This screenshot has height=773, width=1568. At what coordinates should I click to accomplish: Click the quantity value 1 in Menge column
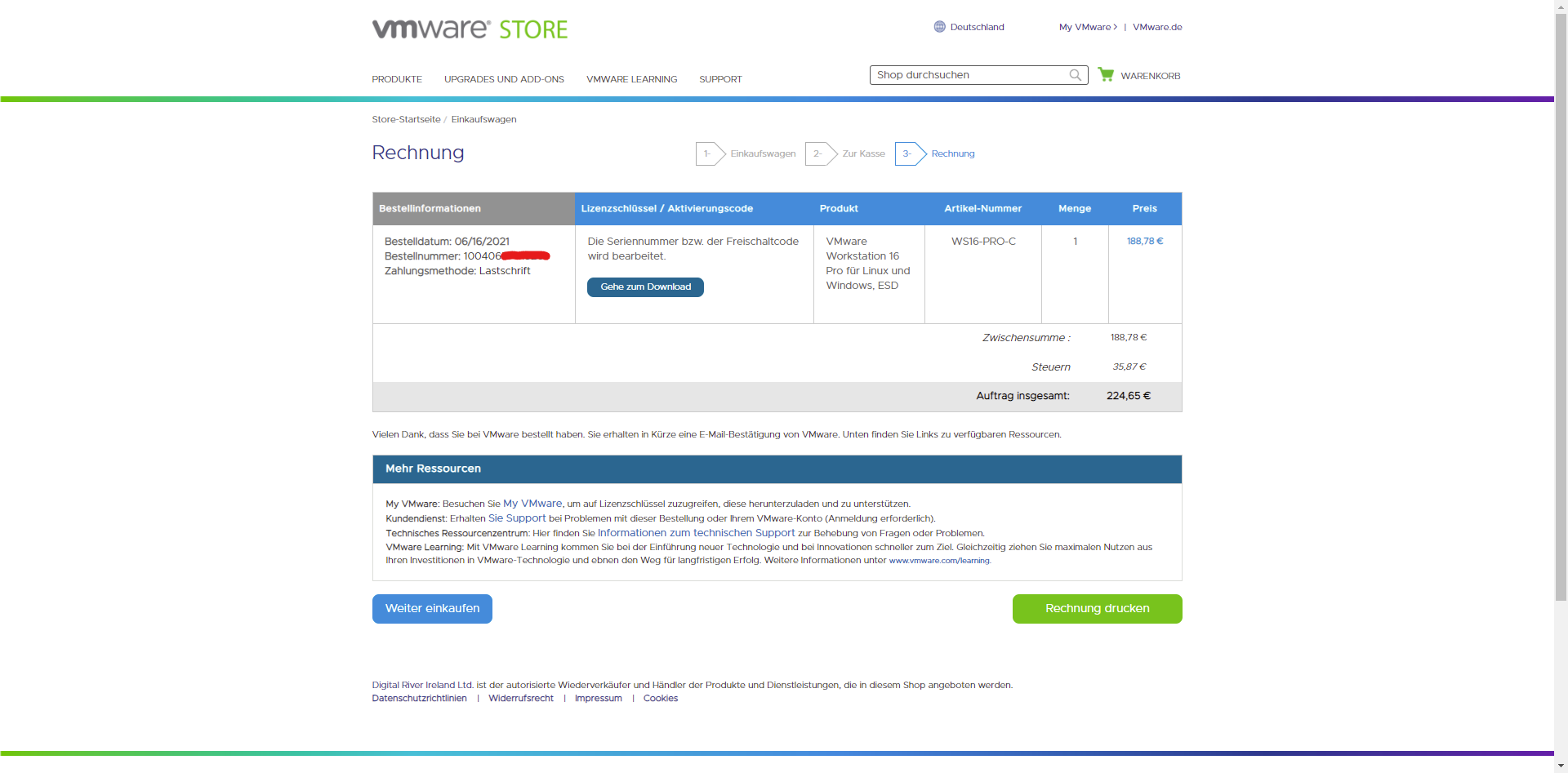(x=1076, y=241)
